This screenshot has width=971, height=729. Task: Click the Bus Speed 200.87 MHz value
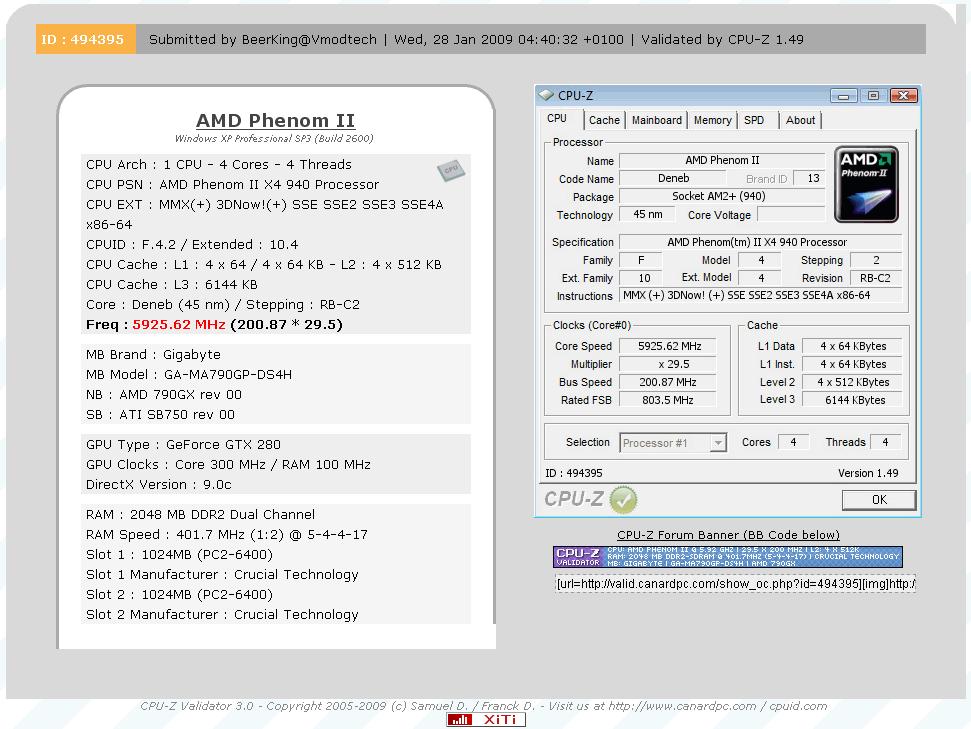click(669, 382)
